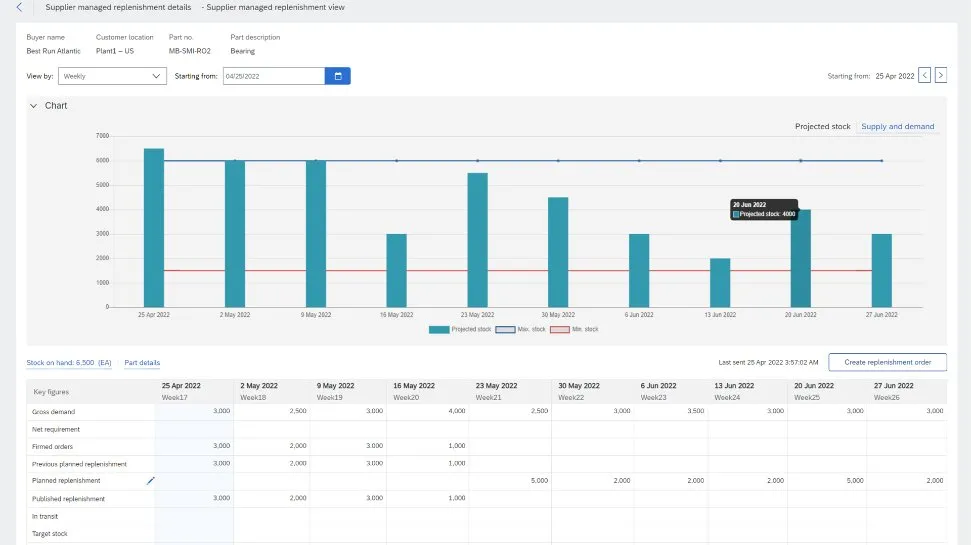
Task: Click the back arrow icon
Action: pos(18,7)
